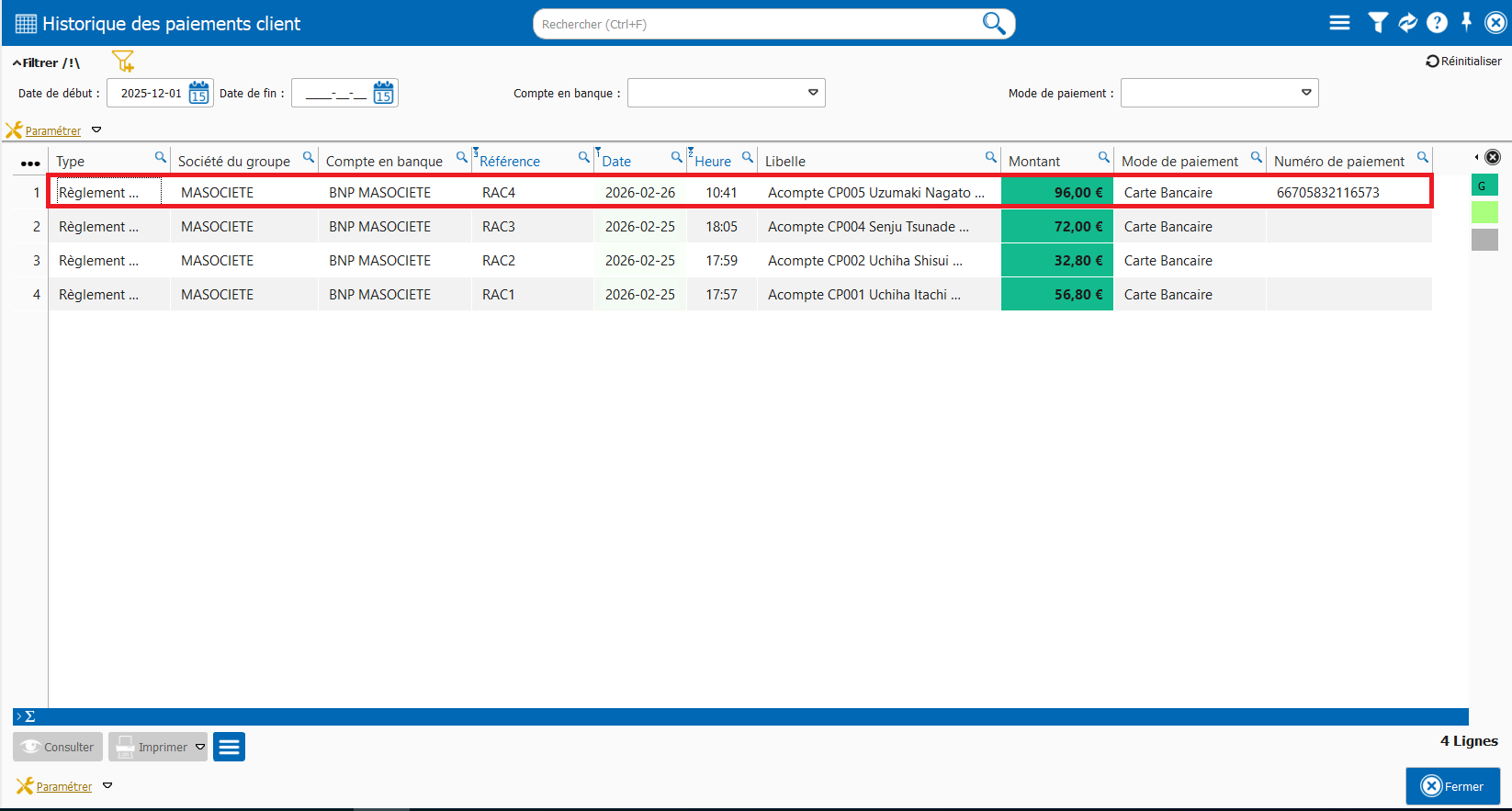Screen dimensions: 1512x811
Task: Expand the Compte en banque dropdown
Action: (812, 93)
